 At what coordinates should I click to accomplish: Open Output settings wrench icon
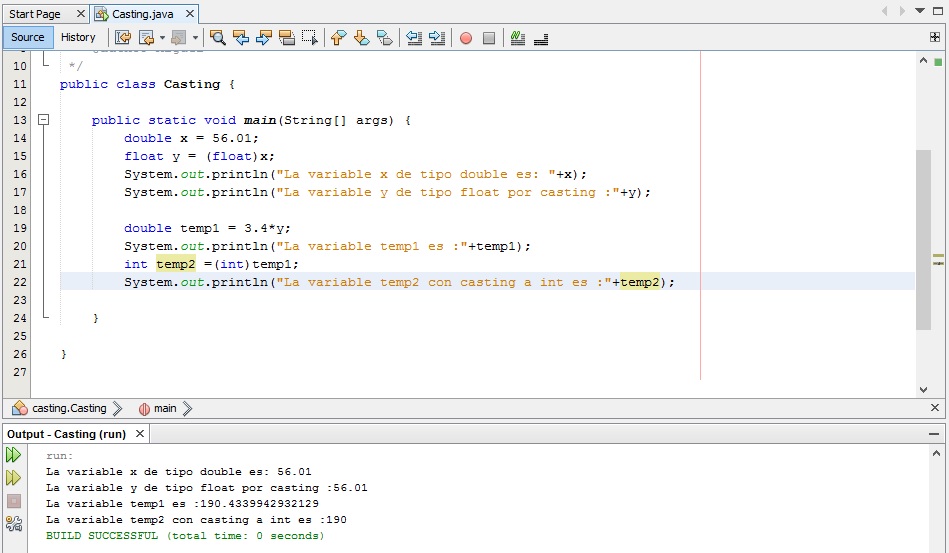click(x=14, y=523)
